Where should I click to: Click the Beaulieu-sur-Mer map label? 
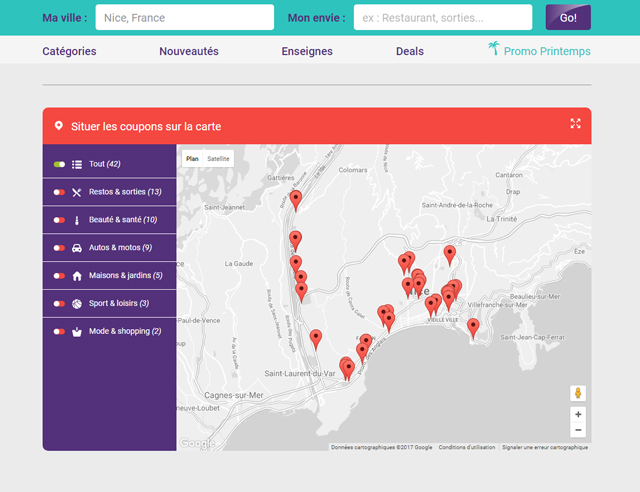[535, 296]
